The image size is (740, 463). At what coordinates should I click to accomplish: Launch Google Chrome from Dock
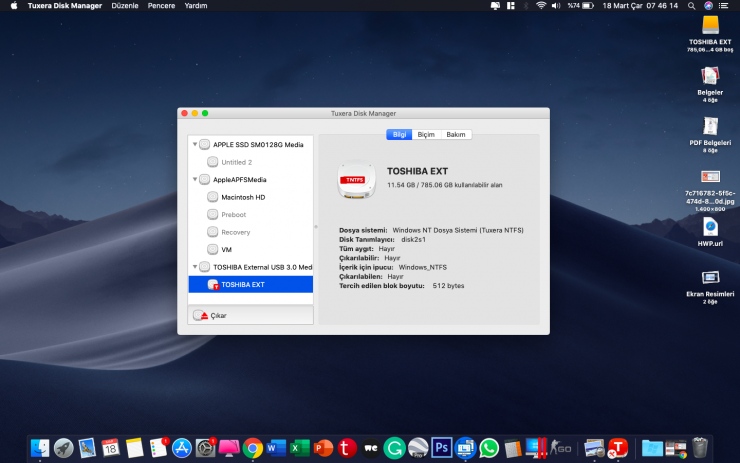coord(252,448)
